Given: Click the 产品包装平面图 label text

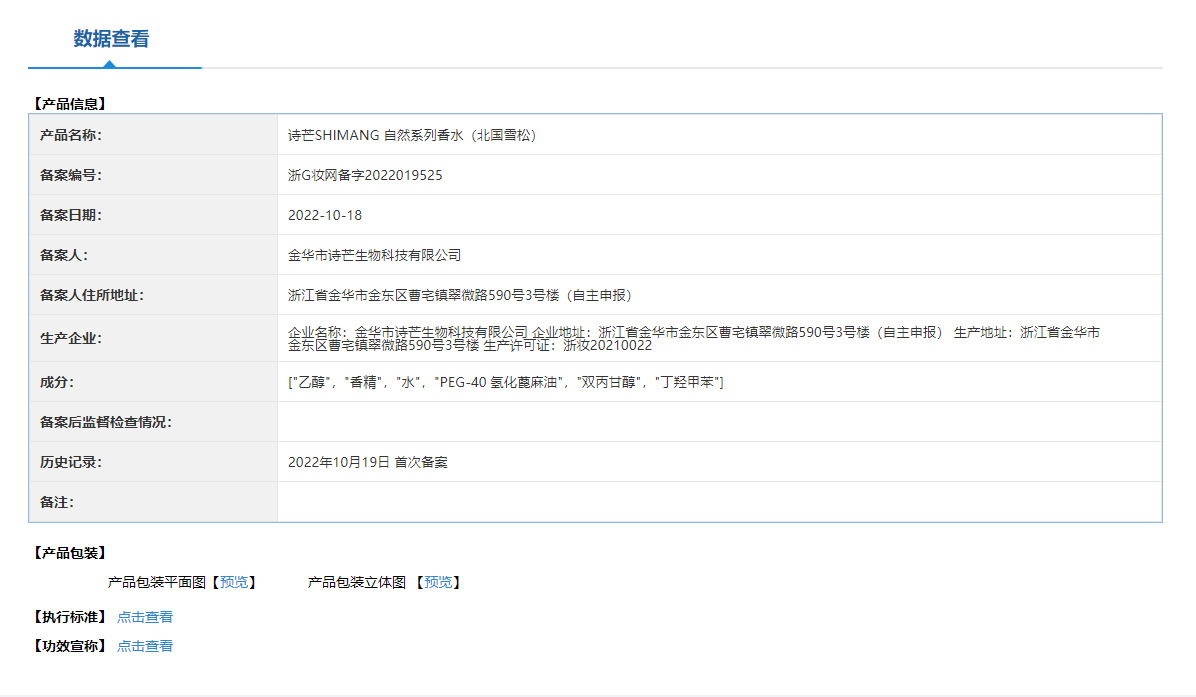Looking at the screenshot, I should coord(156,583).
